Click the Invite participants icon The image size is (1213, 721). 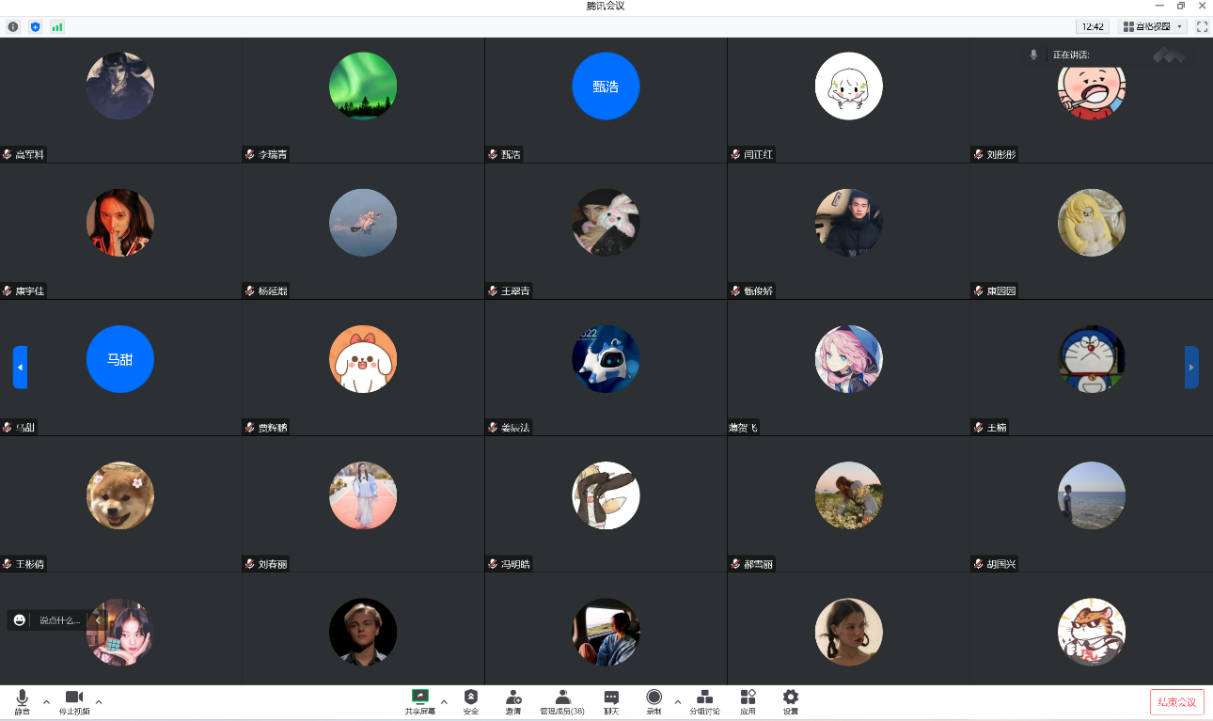pyautogui.click(x=513, y=700)
